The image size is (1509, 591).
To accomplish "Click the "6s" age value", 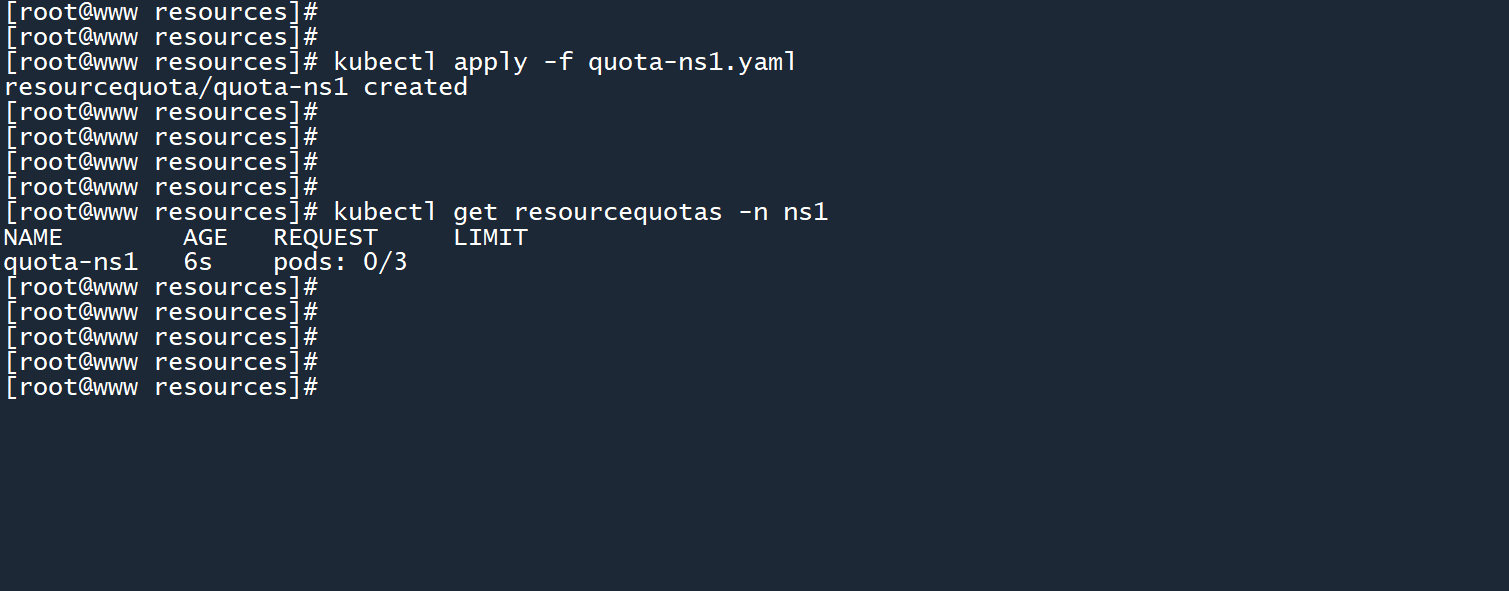I will pos(198,263).
